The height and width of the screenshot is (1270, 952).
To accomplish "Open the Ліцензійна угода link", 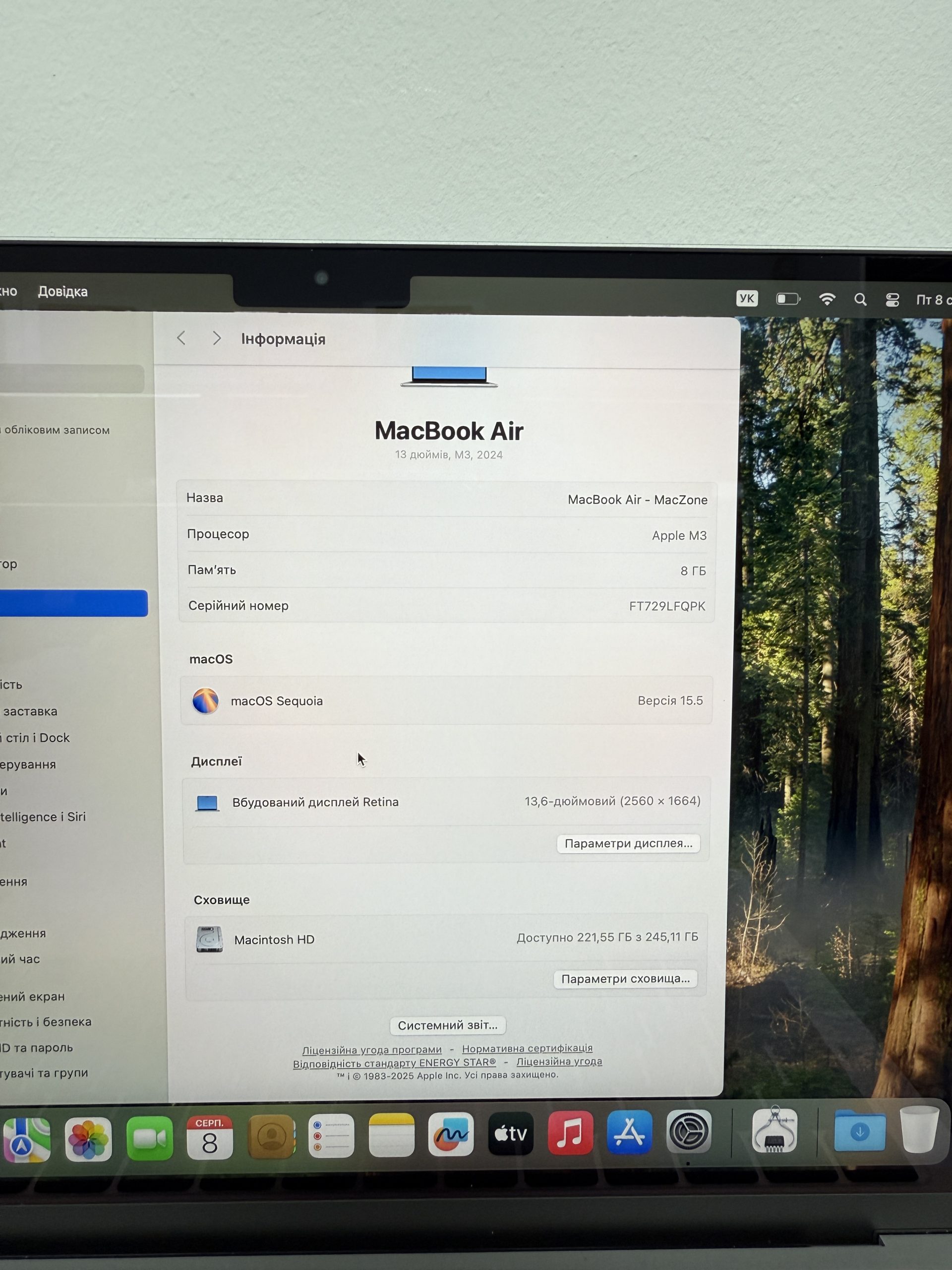I will [559, 1062].
